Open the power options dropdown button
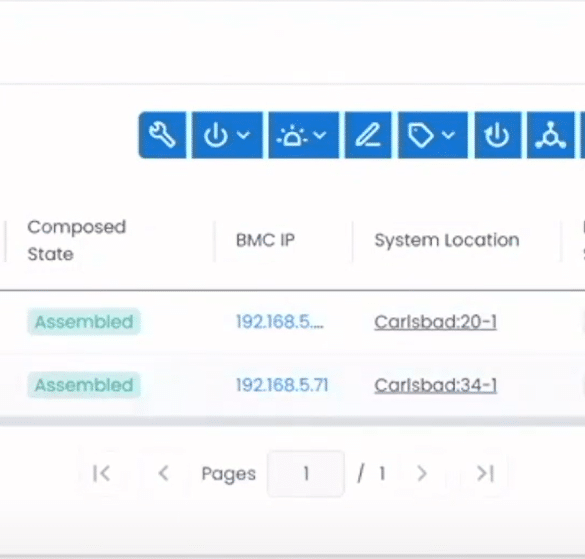Image resolution: width=585 pixels, height=559 pixels. point(227,135)
